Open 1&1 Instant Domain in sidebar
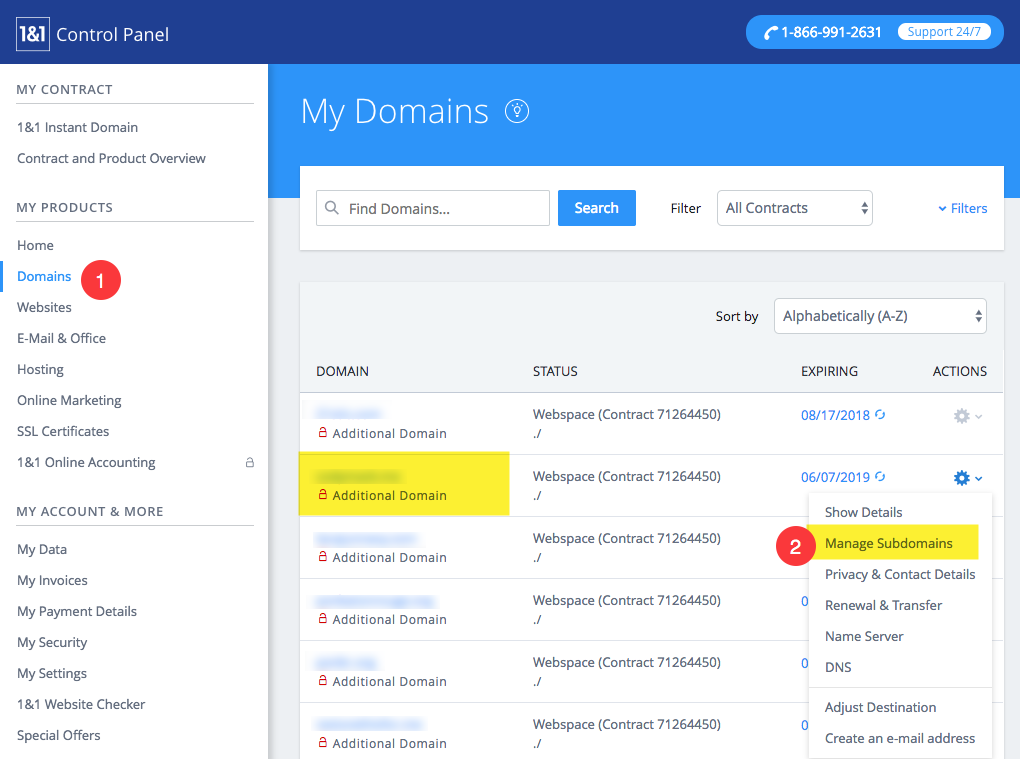This screenshot has height=759, width=1020. point(77,127)
